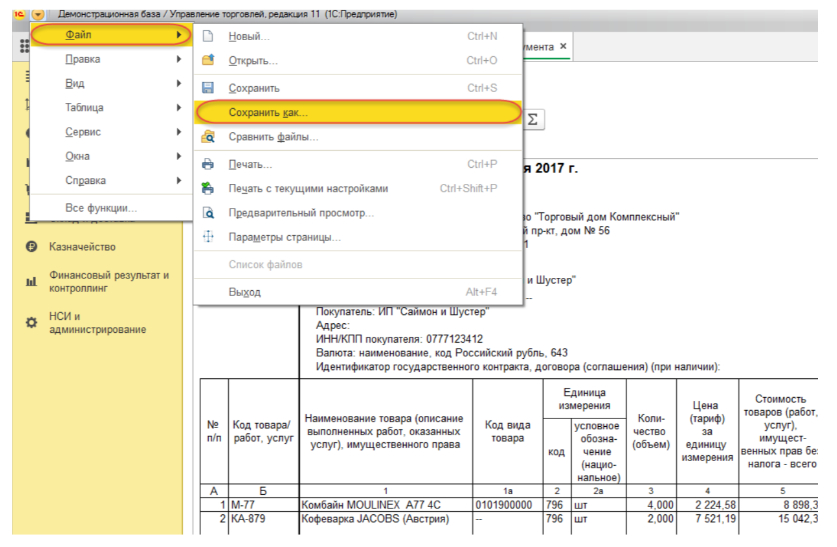Open the orange main menu dropdown button
The width and height of the screenshot is (837, 547).
[x=38, y=14]
